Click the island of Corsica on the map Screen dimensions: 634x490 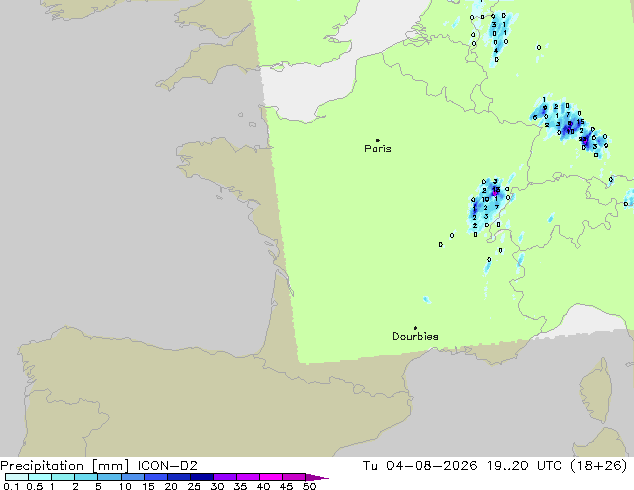pos(596,391)
